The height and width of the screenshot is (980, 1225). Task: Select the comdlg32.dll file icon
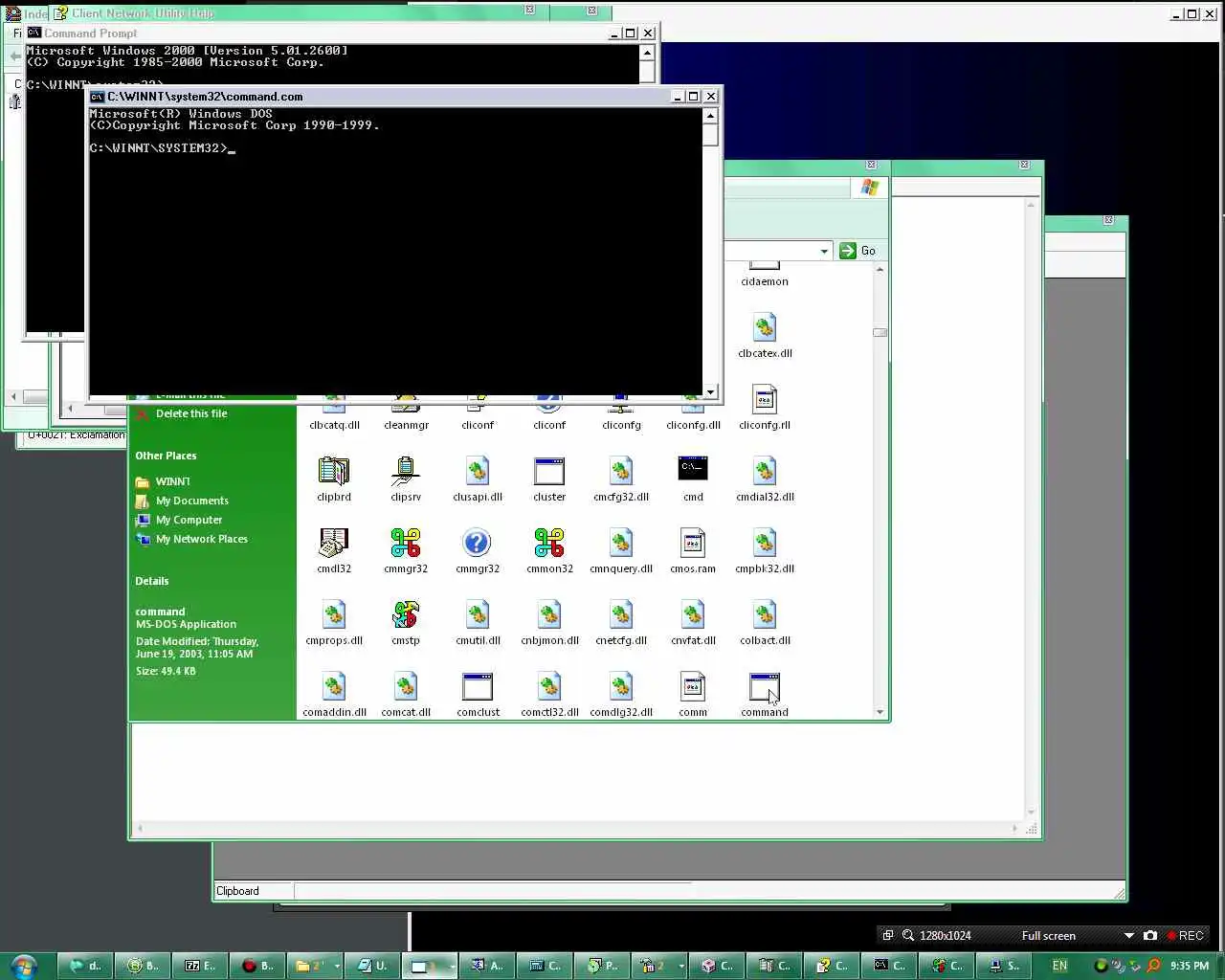click(621, 685)
